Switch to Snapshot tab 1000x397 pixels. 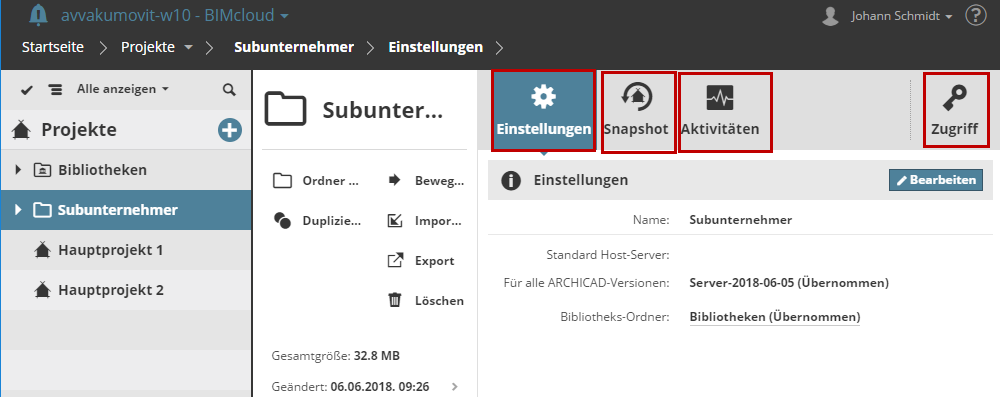tap(638, 112)
